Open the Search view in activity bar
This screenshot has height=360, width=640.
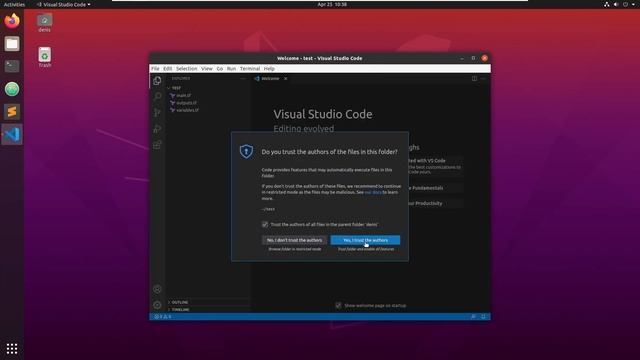157,96
